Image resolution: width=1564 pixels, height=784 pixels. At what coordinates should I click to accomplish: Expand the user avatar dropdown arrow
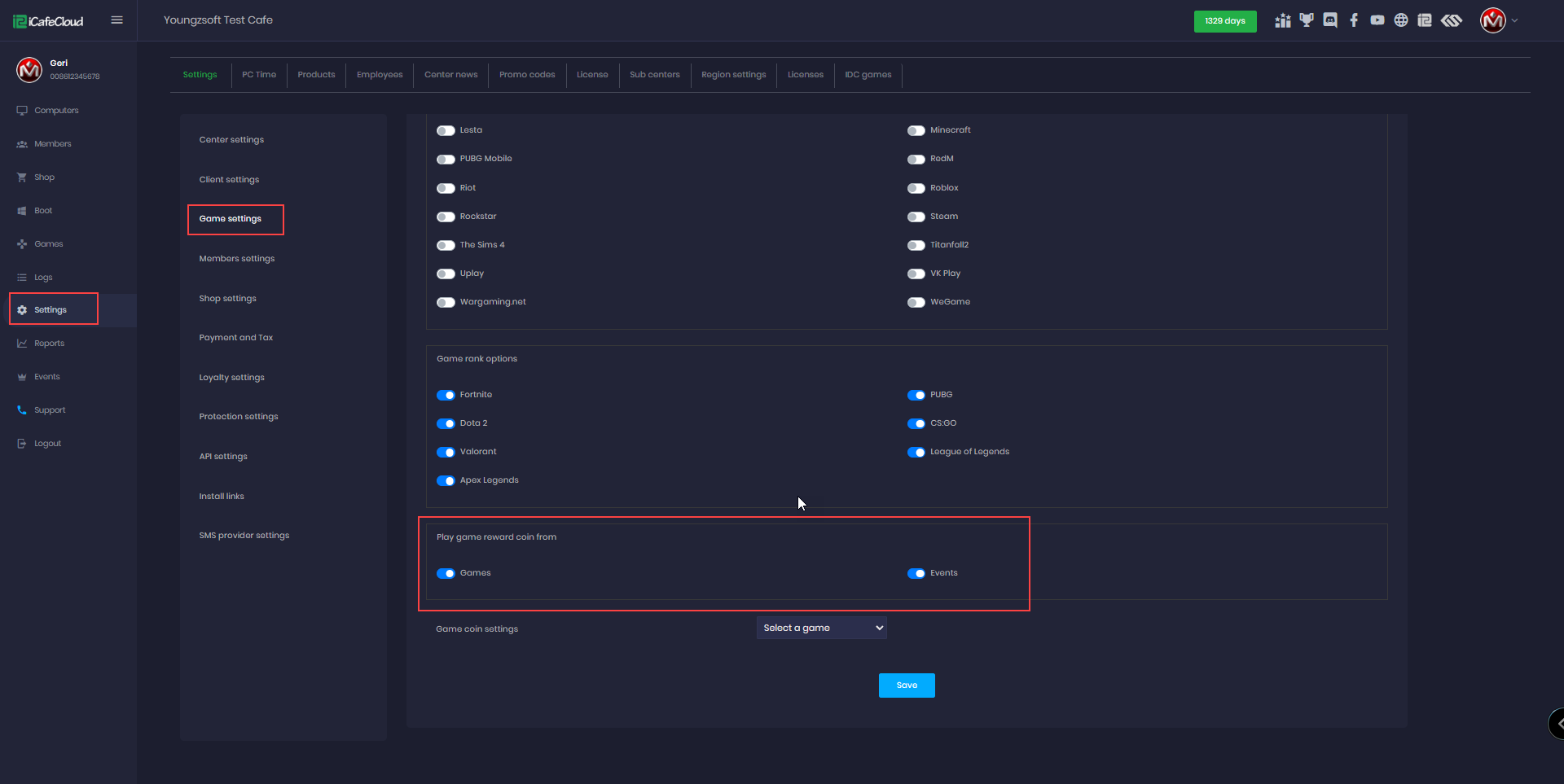[x=1514, y=21]
